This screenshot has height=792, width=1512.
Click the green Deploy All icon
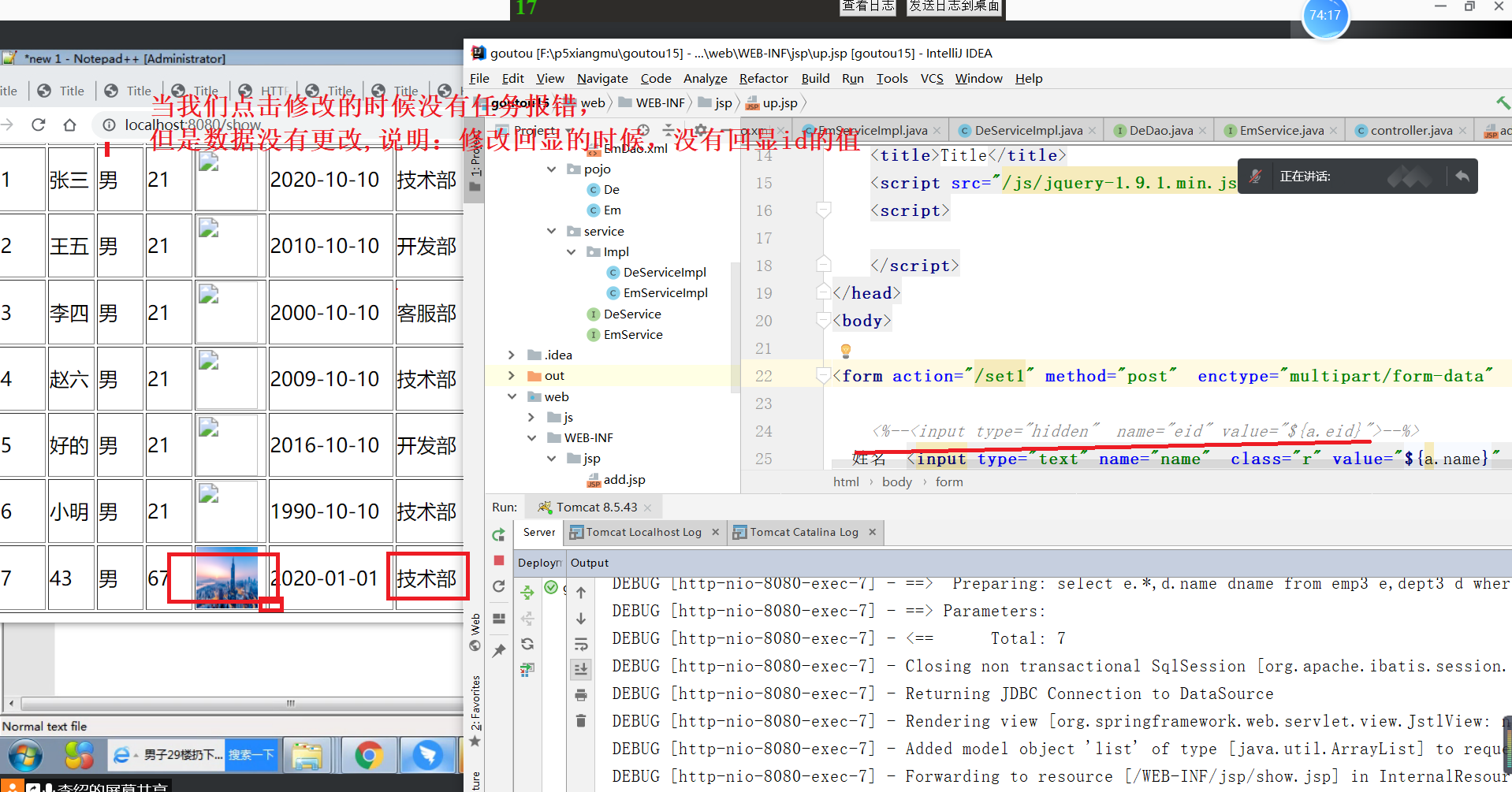[x=527, y=591]
